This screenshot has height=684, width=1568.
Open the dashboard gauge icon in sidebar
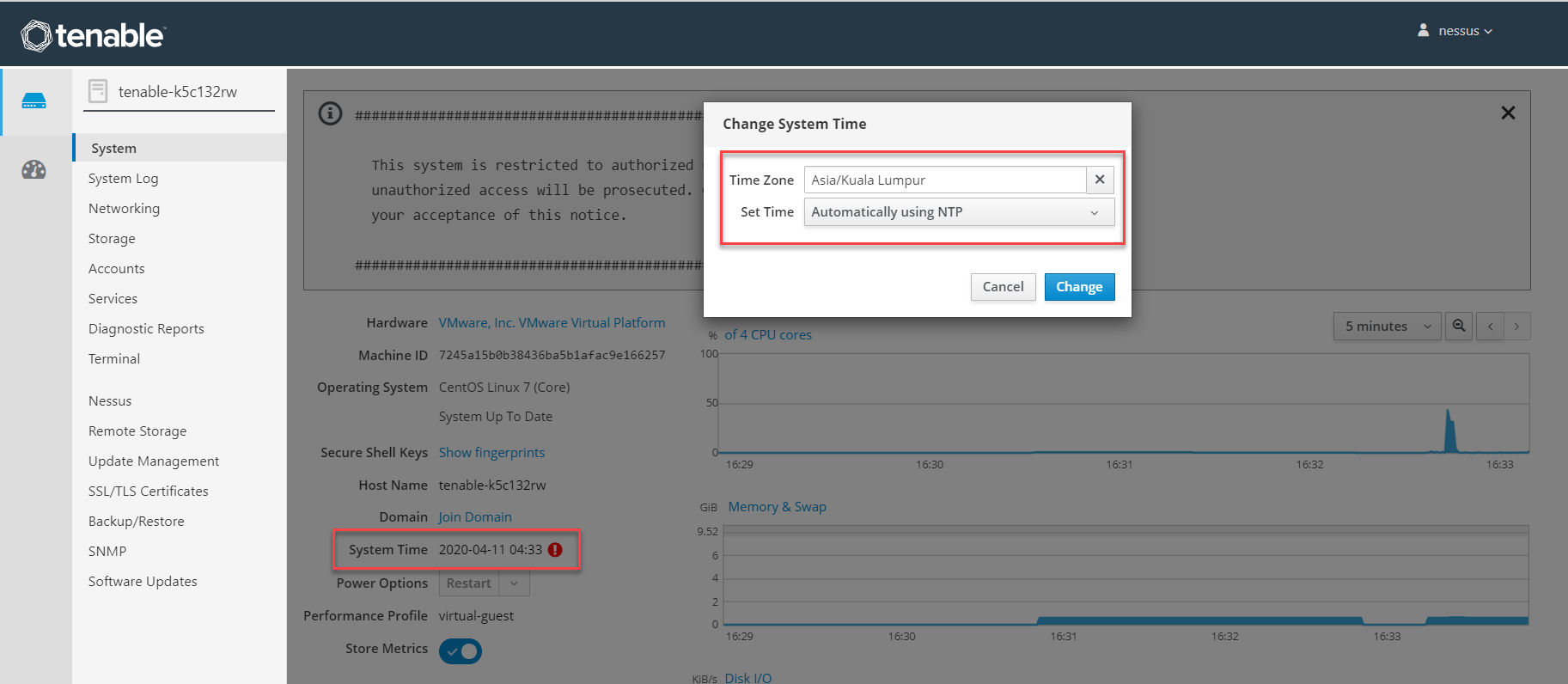(x=34, y=169)
